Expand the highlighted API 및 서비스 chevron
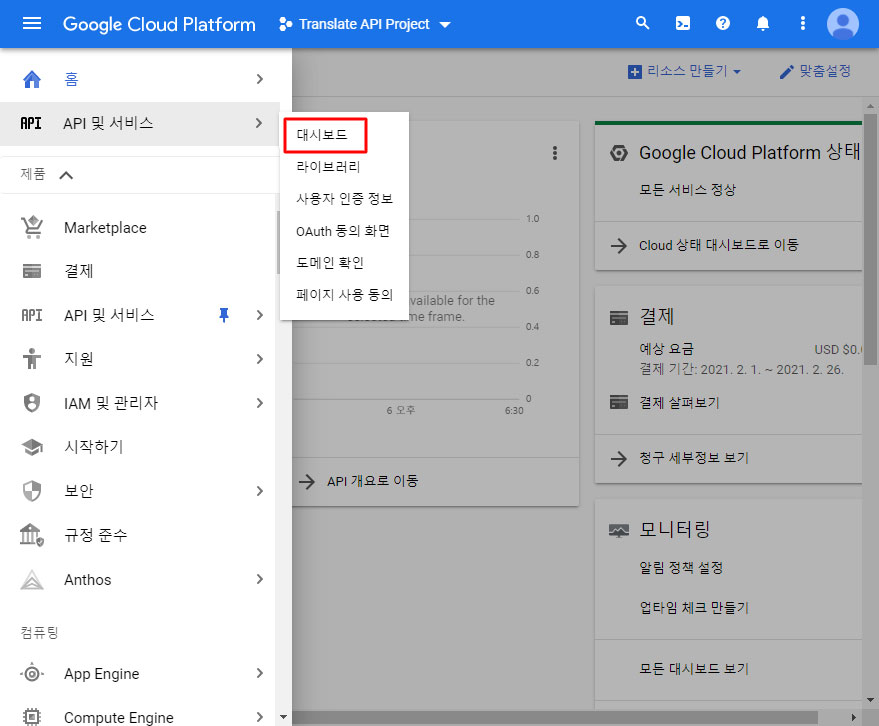The width and height of the screenshot is (879, 726). (258, 123)
